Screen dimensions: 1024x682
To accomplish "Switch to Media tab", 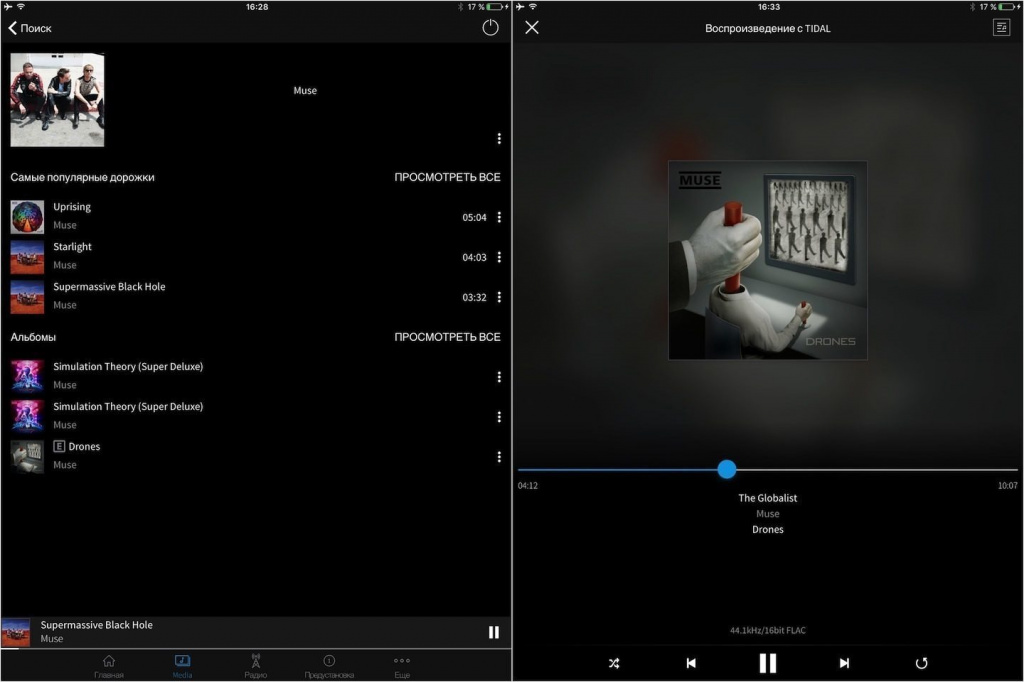I will [182, 666].
